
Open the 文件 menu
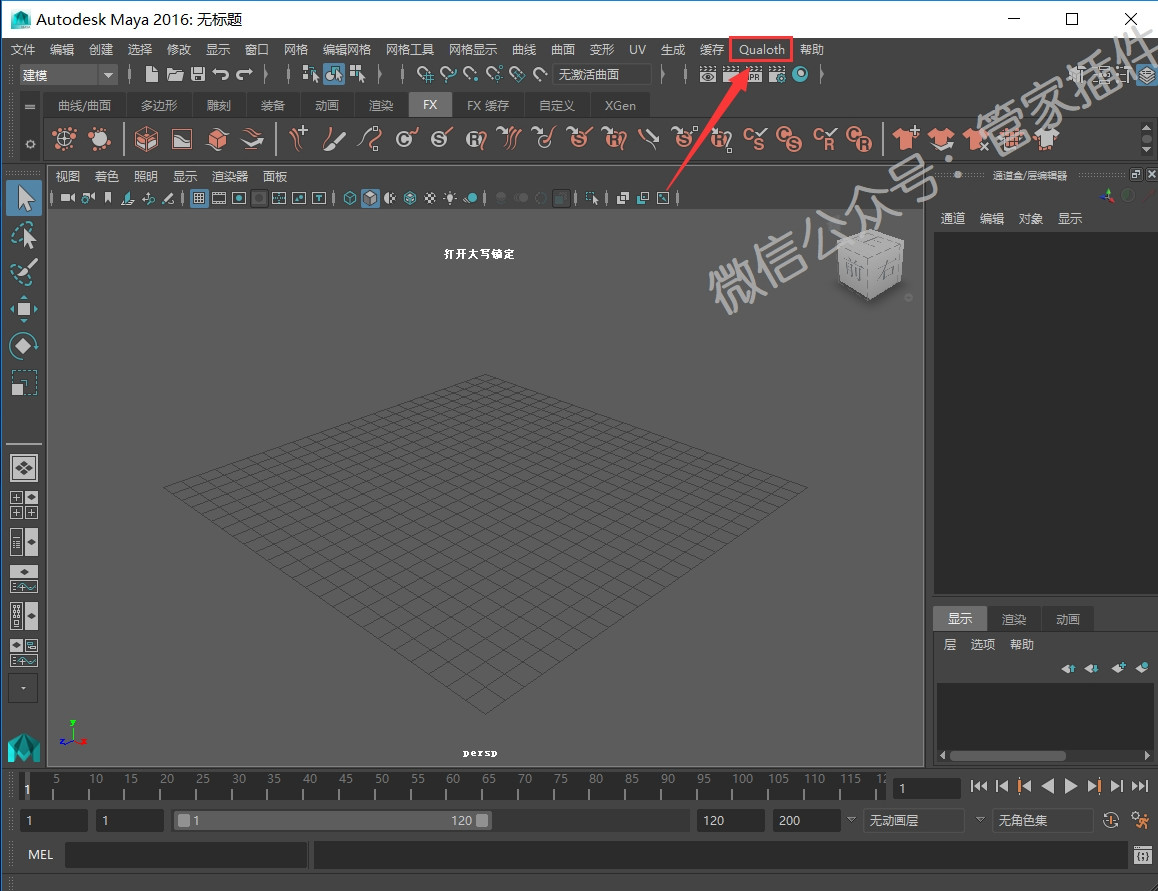[x=23, y=50]
